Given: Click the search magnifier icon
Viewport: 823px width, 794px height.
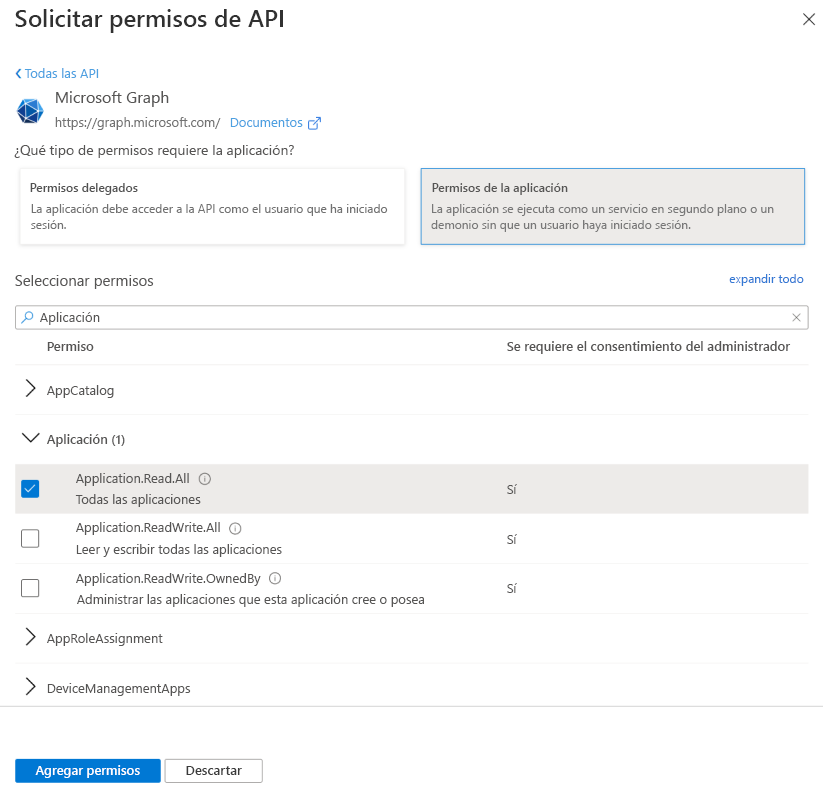Looking at the screenshot, I should [x=28, y=317].
